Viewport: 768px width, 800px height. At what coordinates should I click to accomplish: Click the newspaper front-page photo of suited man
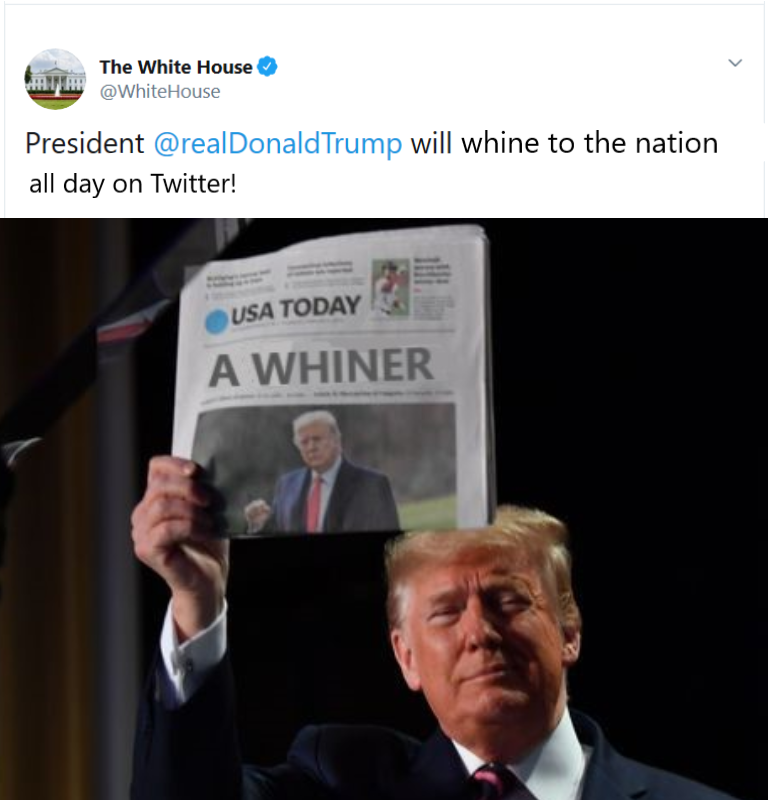324,467
